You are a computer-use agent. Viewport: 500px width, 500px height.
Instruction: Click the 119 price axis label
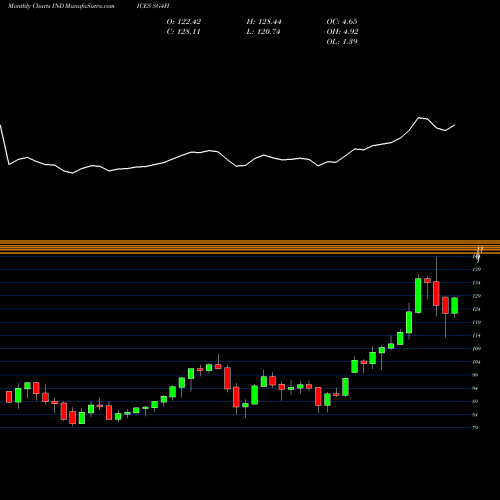(x=477, y=322)
